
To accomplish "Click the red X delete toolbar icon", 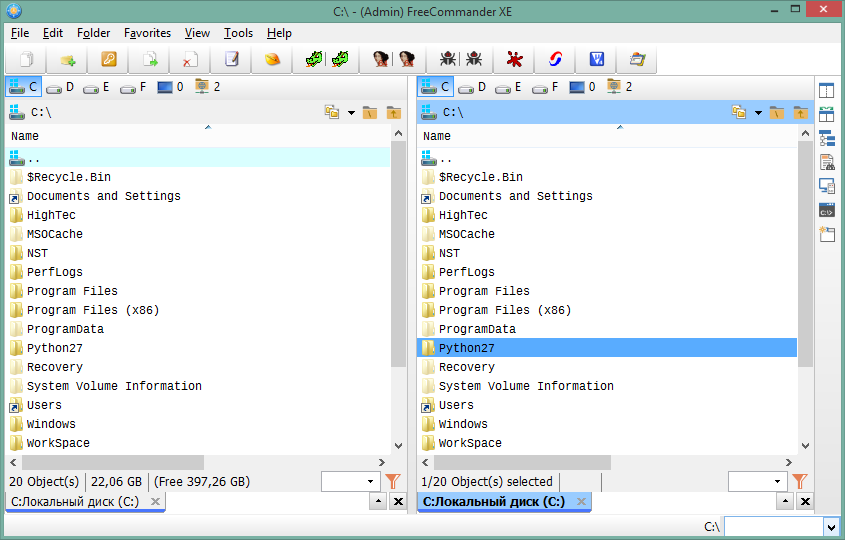I will pos(190,60).
